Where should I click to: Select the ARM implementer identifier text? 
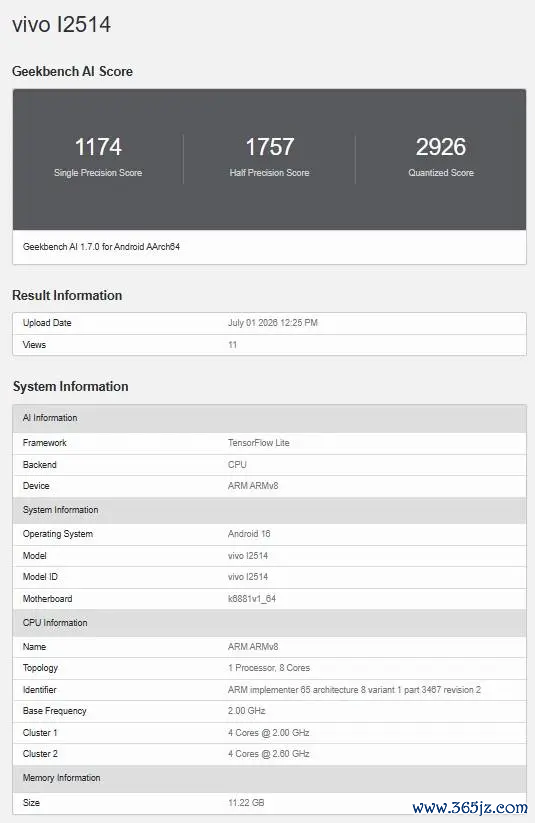click(x=354, y=690)
